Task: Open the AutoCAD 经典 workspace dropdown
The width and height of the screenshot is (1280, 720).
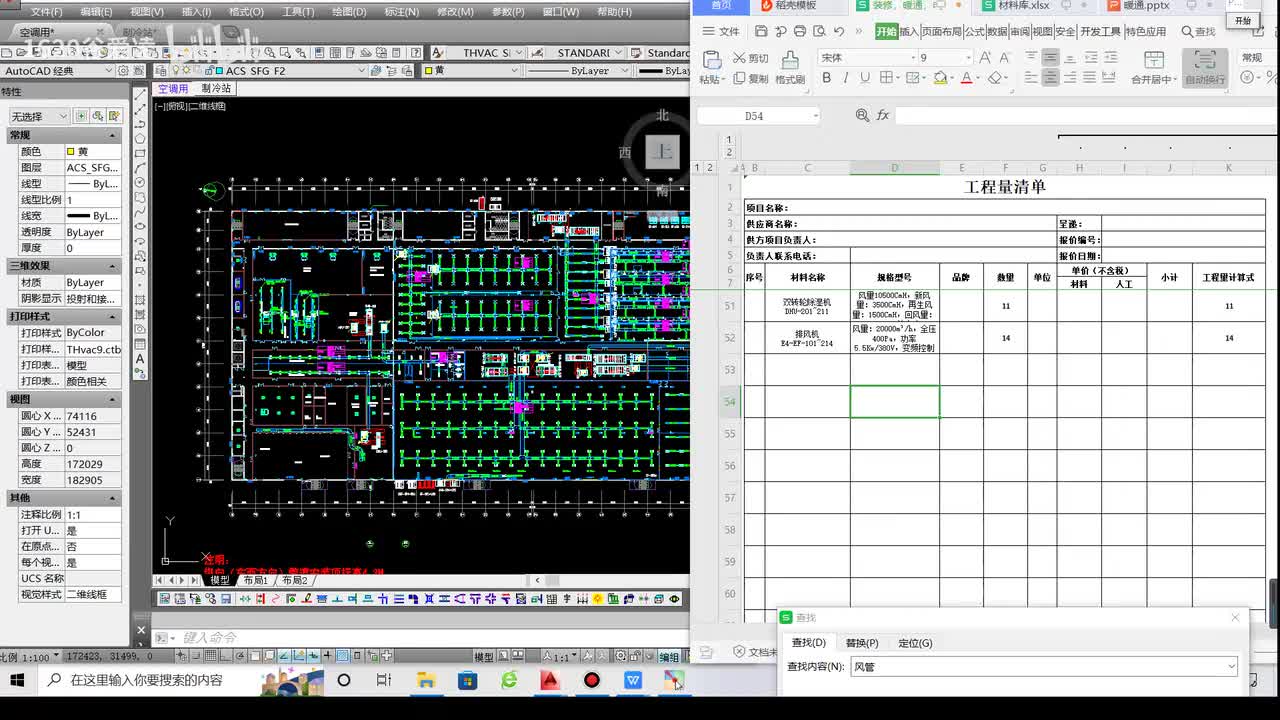Action: pyautogui.click(x=58, y=71)
